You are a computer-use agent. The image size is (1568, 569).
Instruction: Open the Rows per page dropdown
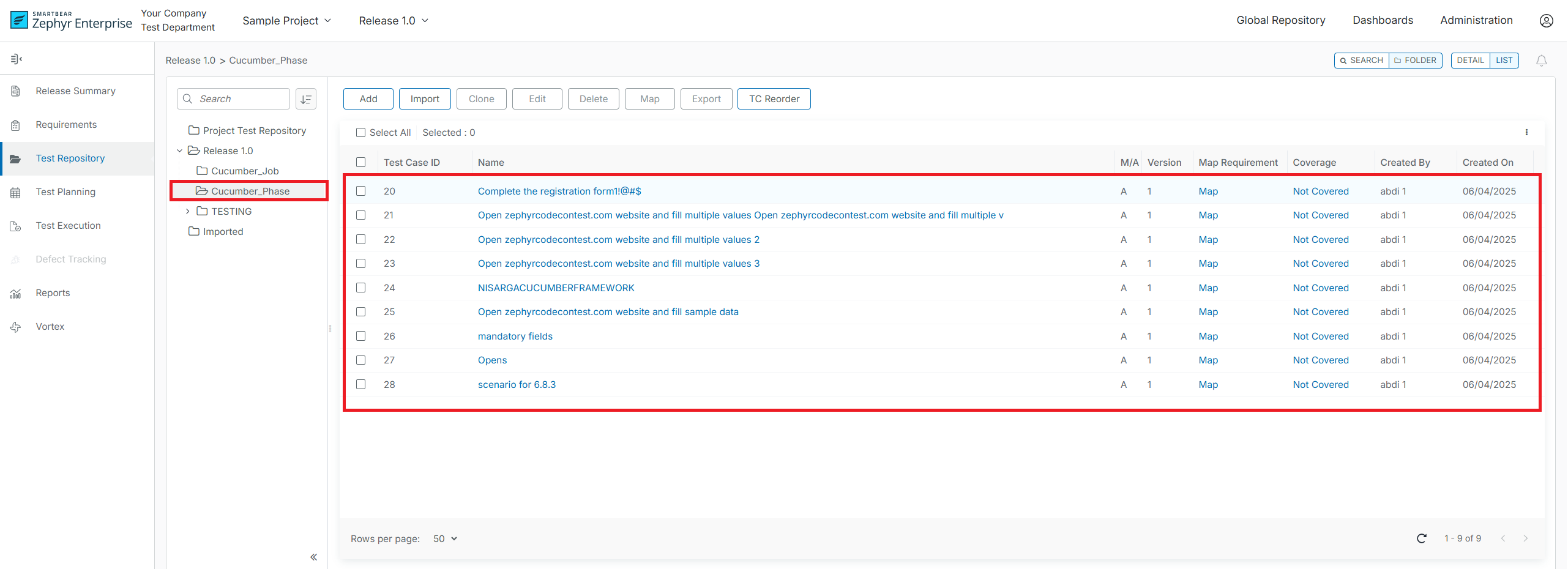(444, 538)
